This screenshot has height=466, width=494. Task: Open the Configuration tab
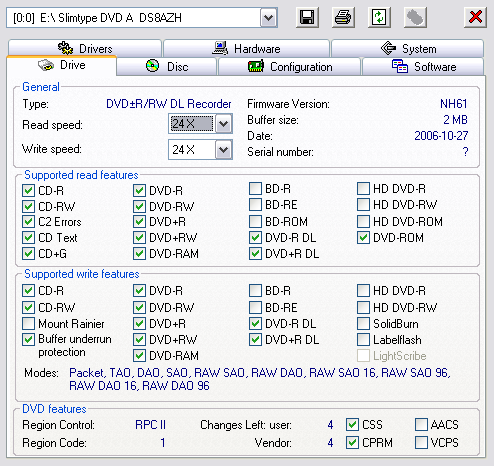[x=289, y=67]
